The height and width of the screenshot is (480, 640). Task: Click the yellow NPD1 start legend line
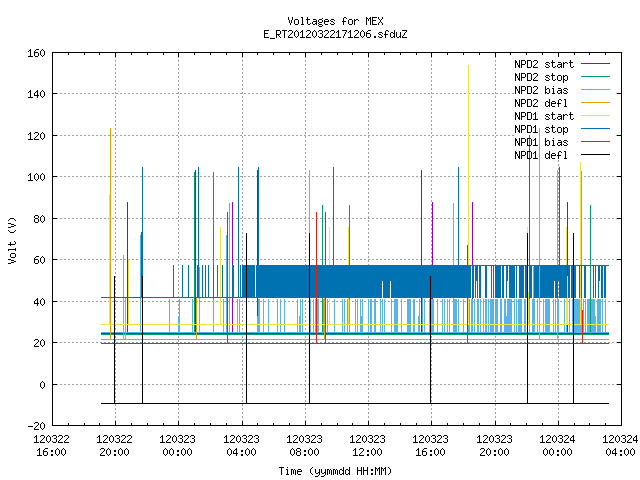[595, 116]
